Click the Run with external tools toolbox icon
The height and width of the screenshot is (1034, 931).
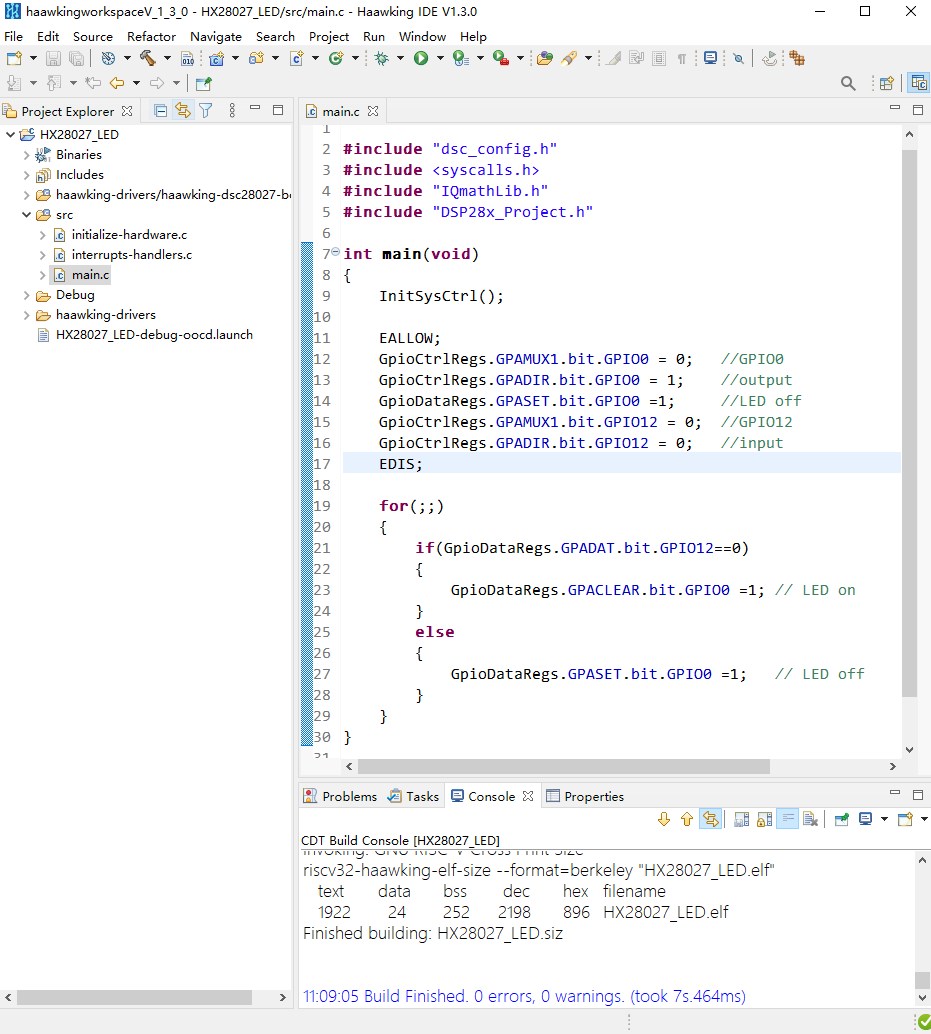pos(501,59)
